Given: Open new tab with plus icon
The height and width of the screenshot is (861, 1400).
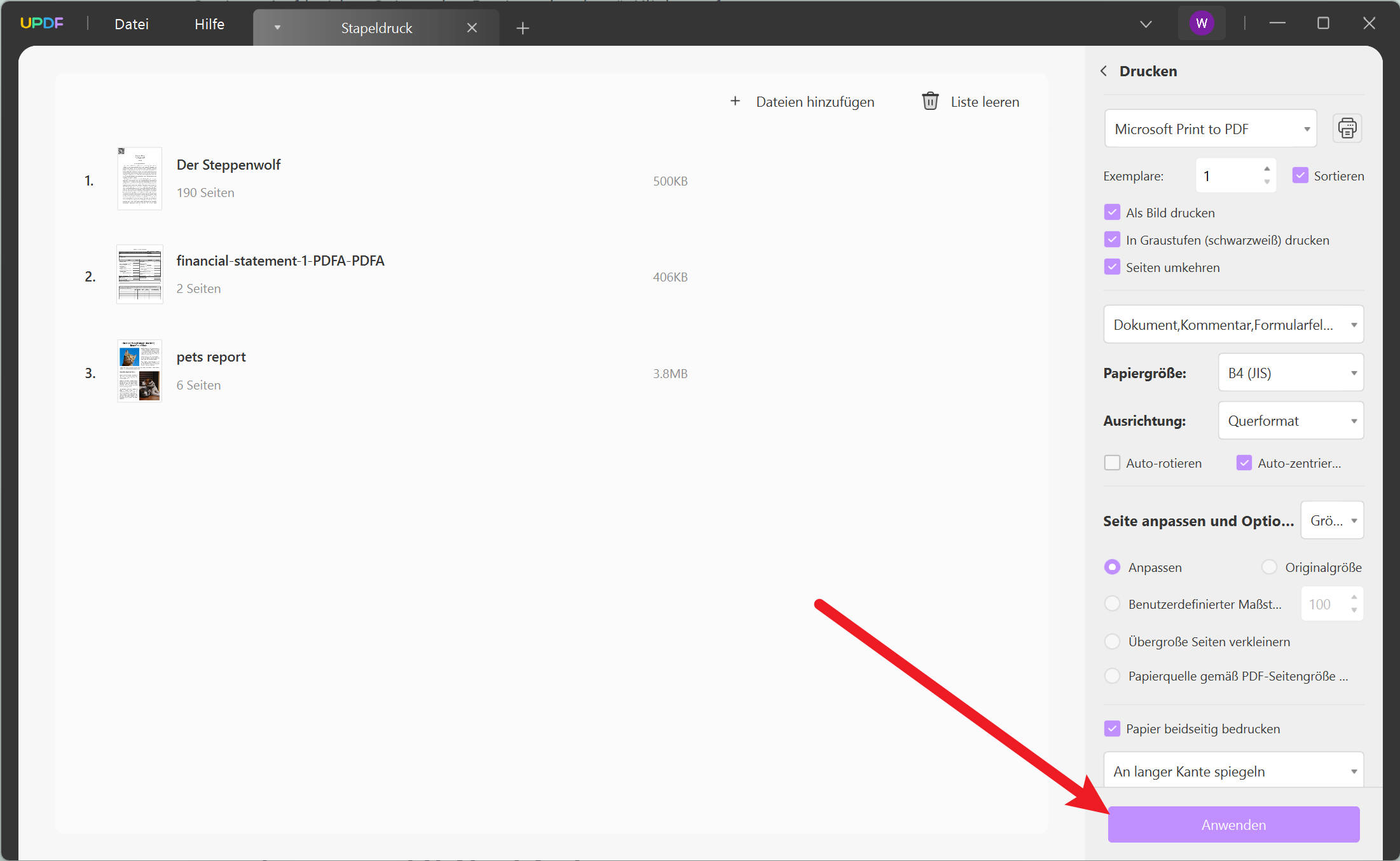Looking at the screenshot, I should coord(523,28).
